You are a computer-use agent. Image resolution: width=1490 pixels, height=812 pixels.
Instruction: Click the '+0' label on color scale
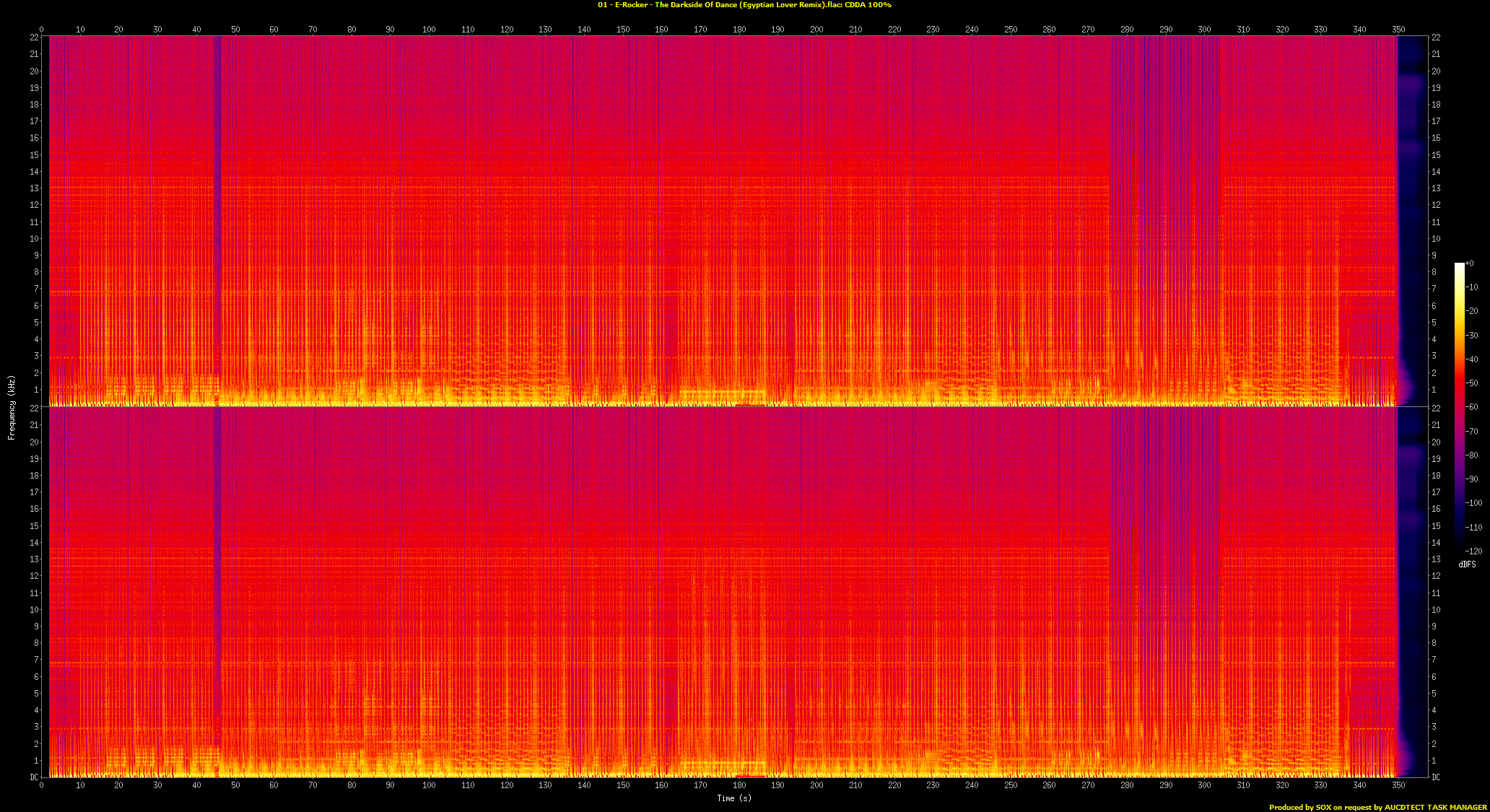(1470, 263)
